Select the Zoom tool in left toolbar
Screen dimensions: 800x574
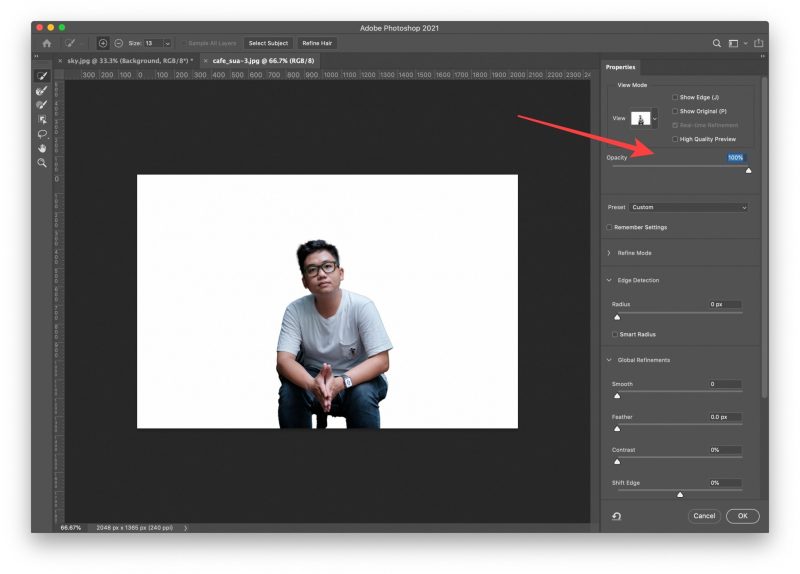[x=42, y=163]
